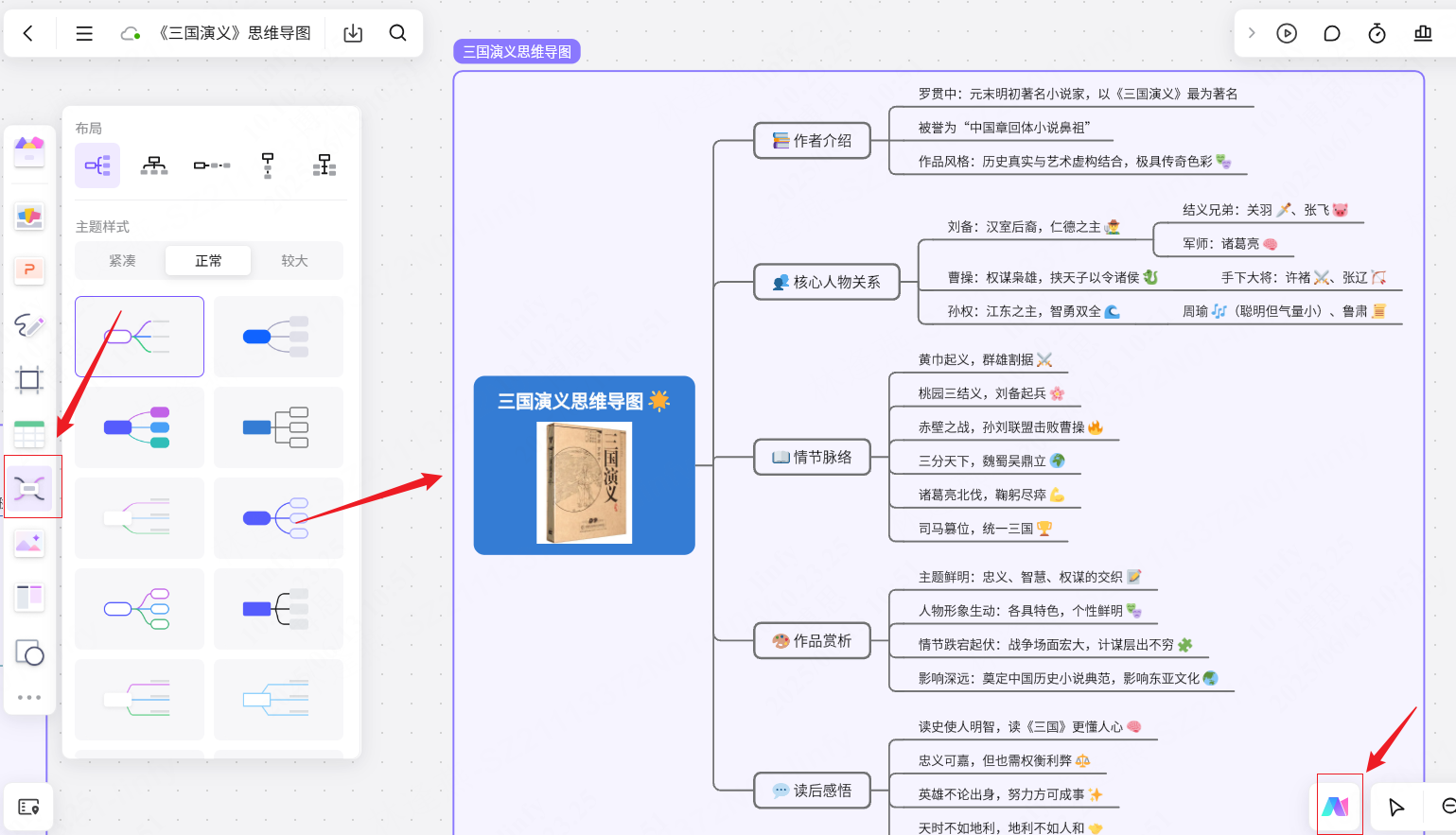Click the book cover image
This screenshot has height=835, width=1456.
coord(584,482)
